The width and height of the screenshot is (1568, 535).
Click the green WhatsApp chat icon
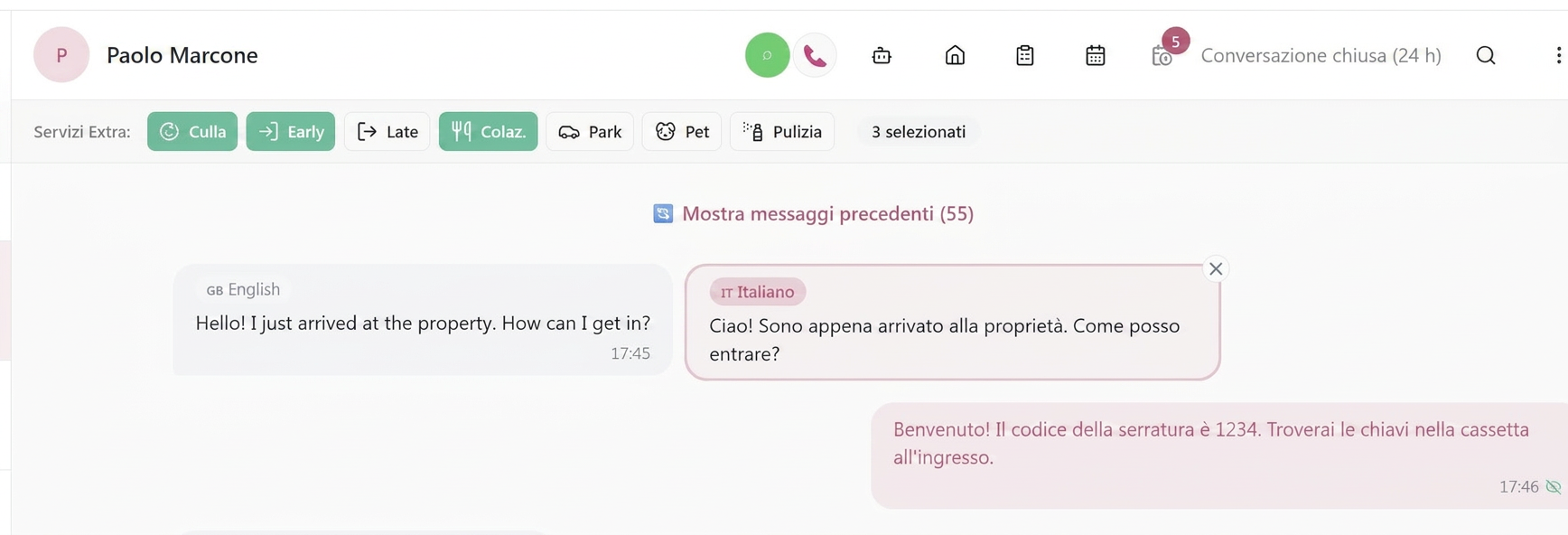coord(767,55)
